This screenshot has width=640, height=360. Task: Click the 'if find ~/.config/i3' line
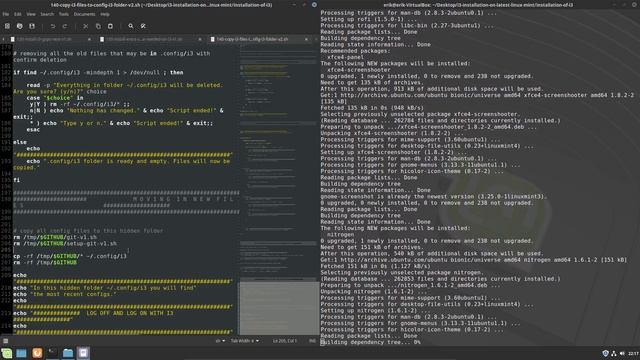(x=98, y=73)
